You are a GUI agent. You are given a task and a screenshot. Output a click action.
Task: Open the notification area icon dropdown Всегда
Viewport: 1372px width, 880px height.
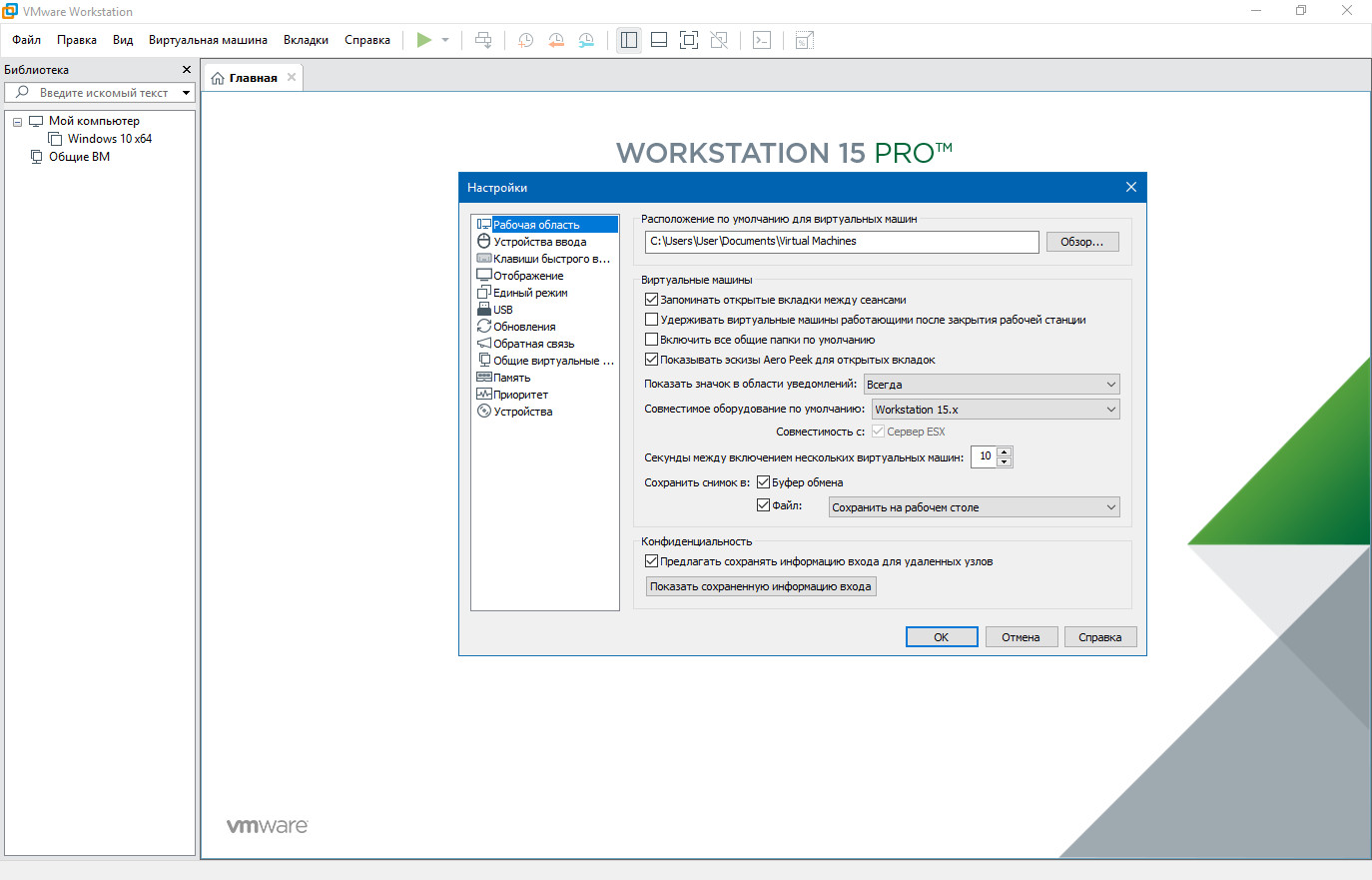pyautogui.click(x=992, y=385)
